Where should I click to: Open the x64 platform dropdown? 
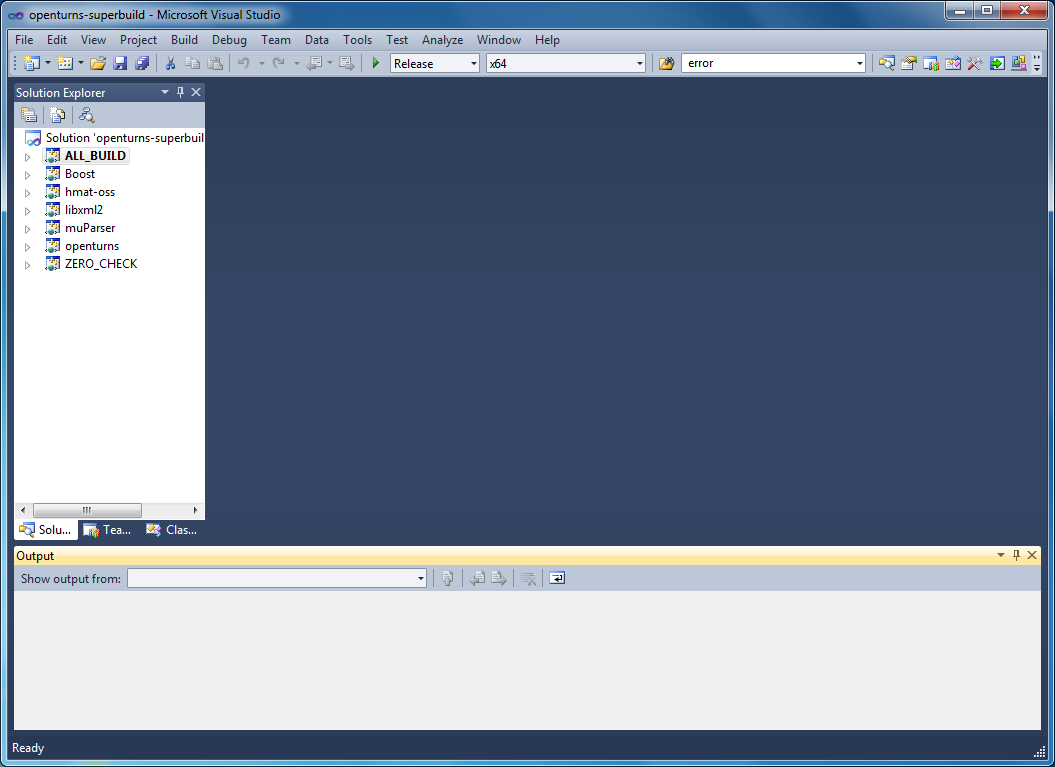click(639, 62)
